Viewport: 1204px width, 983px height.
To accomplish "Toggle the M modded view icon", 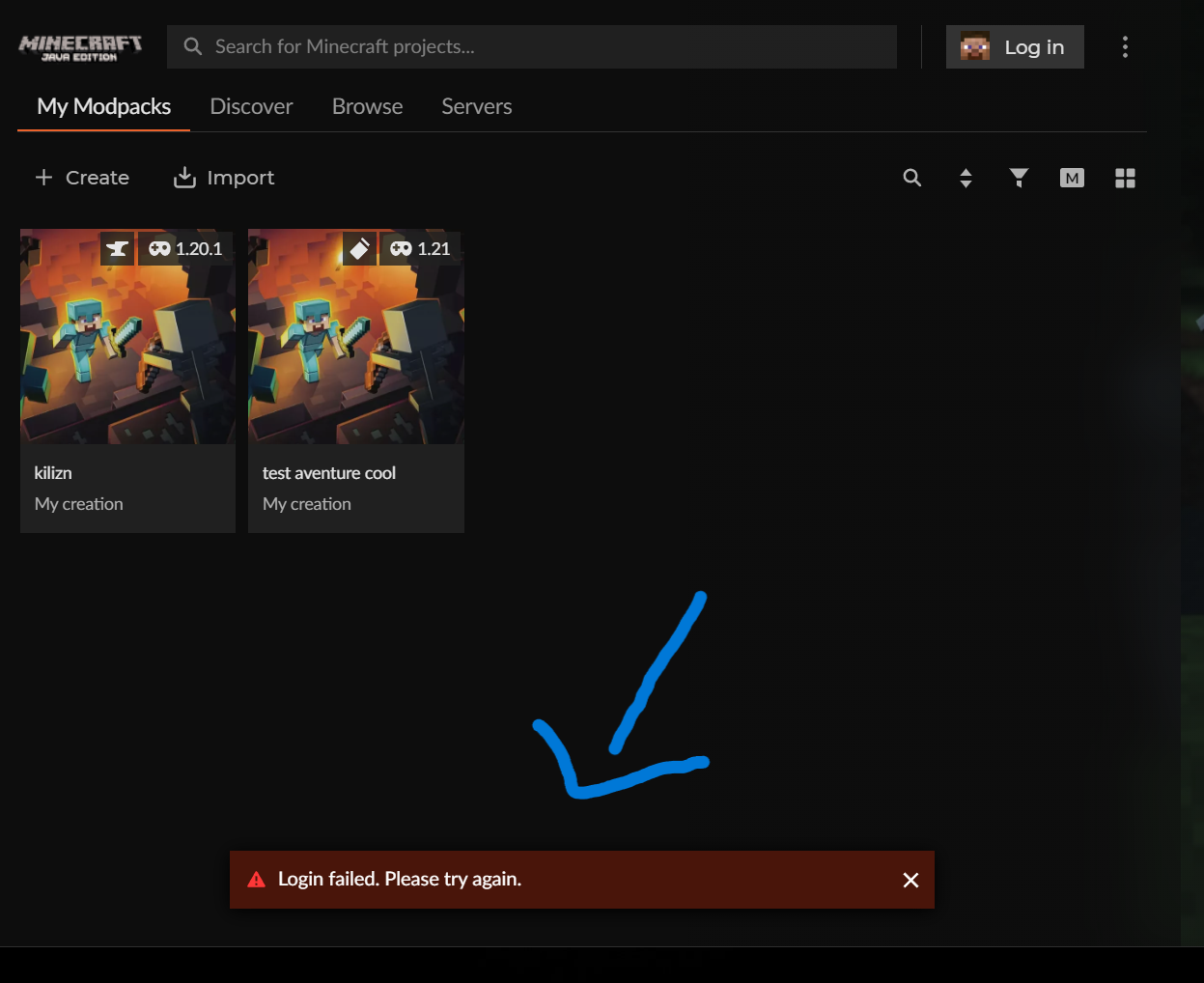I will pyautogui.click(x=1072, y=178).
